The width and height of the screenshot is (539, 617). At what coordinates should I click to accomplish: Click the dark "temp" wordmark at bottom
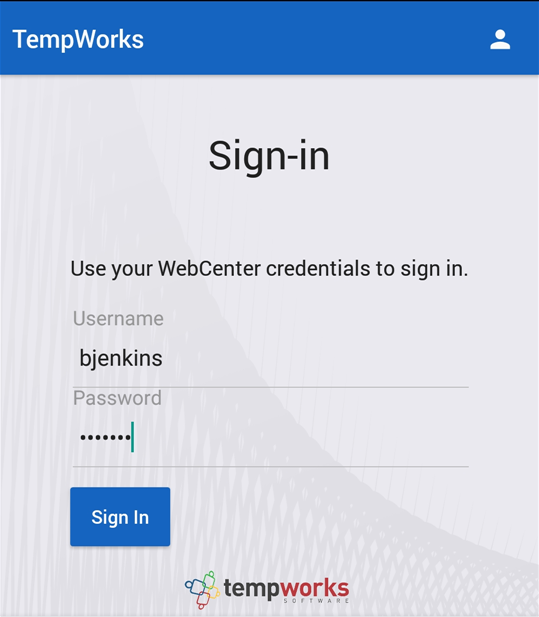pyautogui.click(x=252, y=589)
